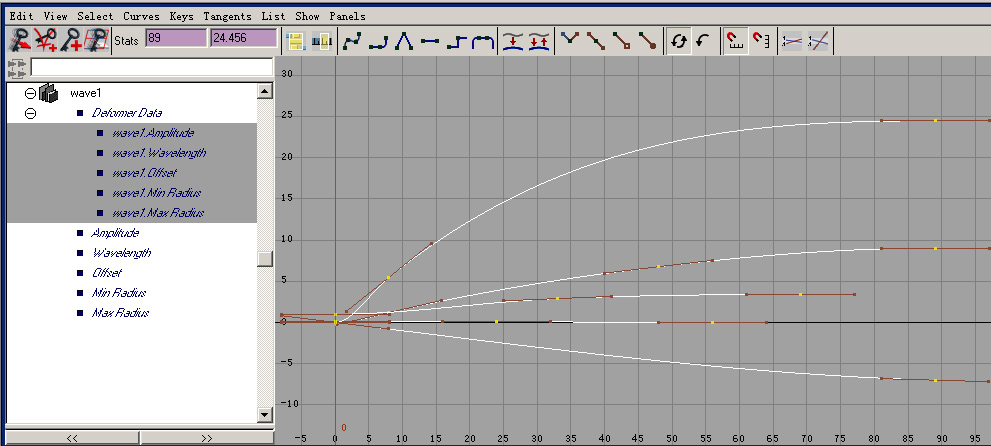Click the outliner scrollbar up arrow
Screen dimensions: 991x446
265,92
